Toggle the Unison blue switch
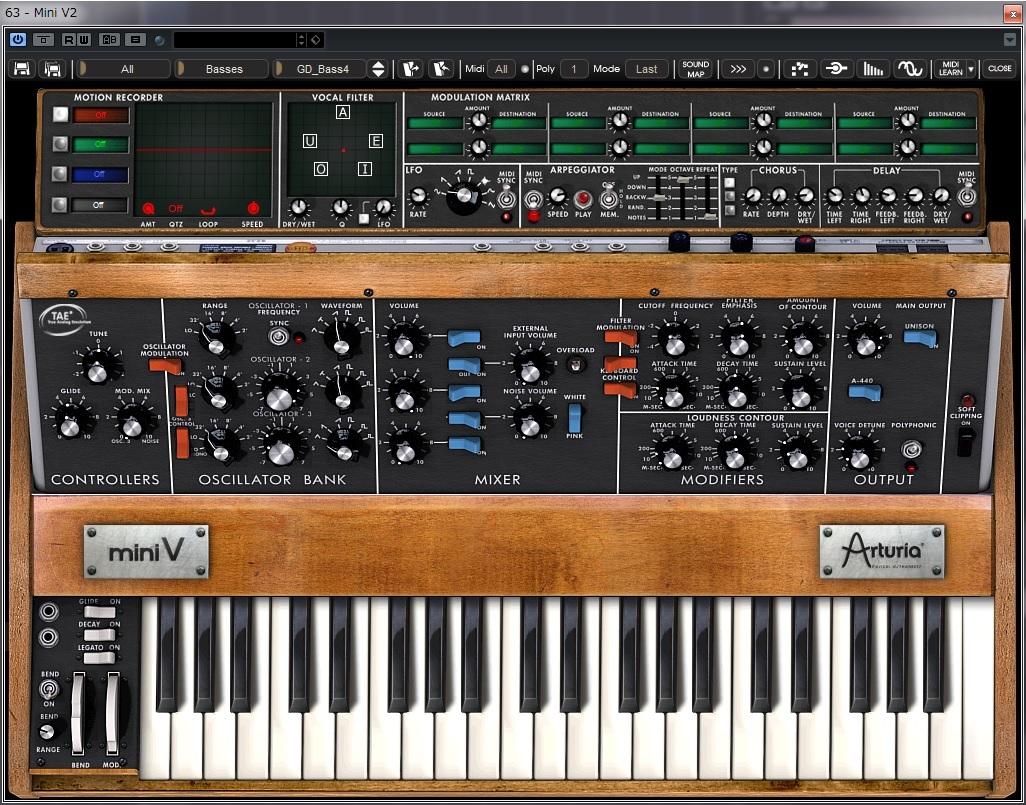 click(919, 338)
